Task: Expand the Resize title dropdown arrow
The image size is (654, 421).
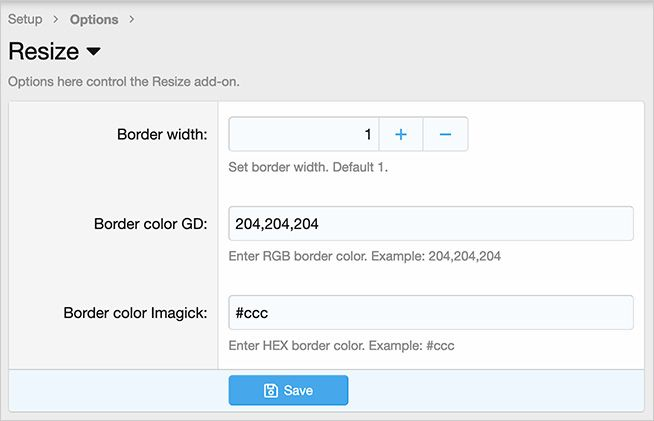Action: [93, 52]
